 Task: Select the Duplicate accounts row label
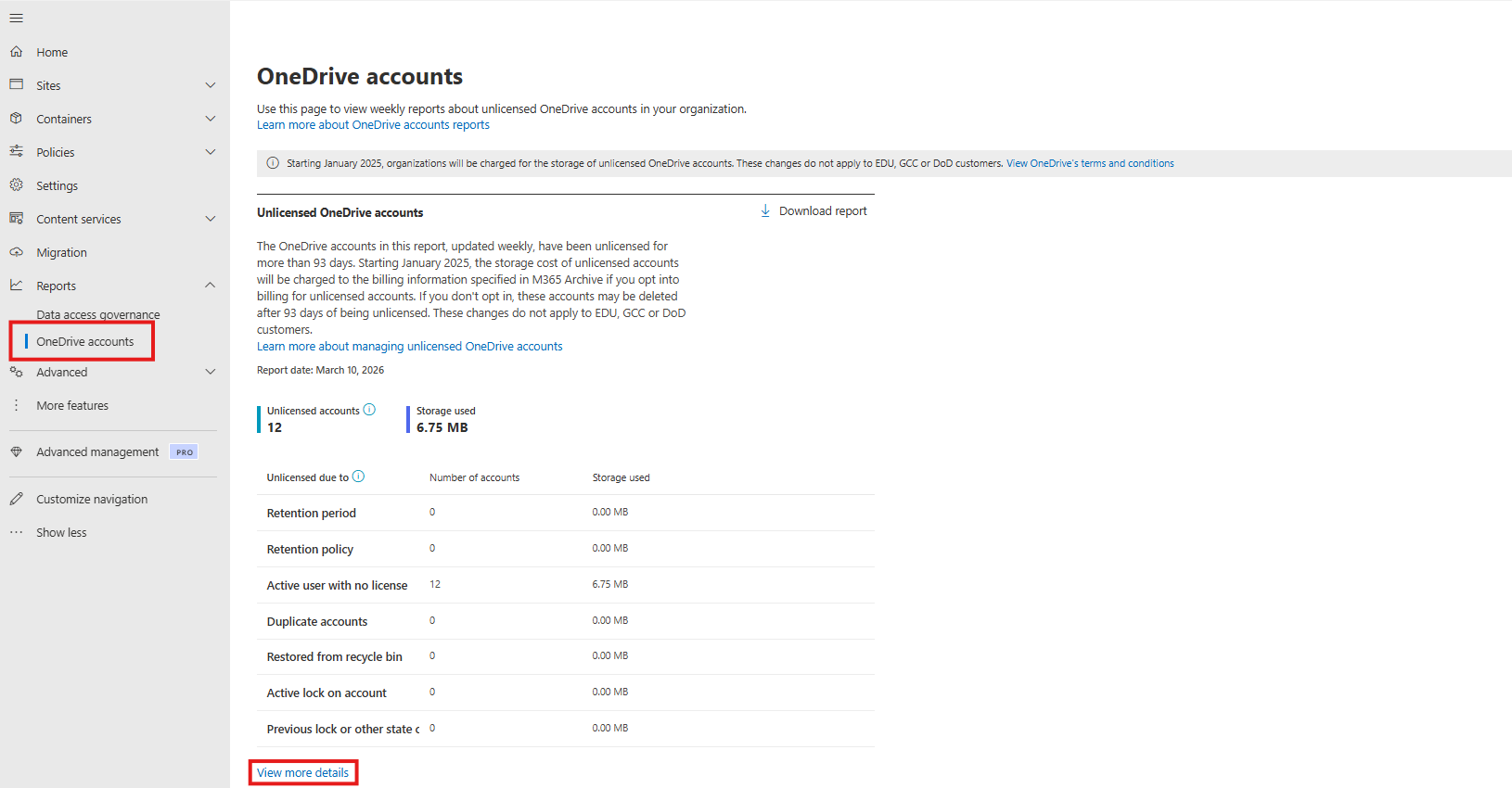point(317,621)
